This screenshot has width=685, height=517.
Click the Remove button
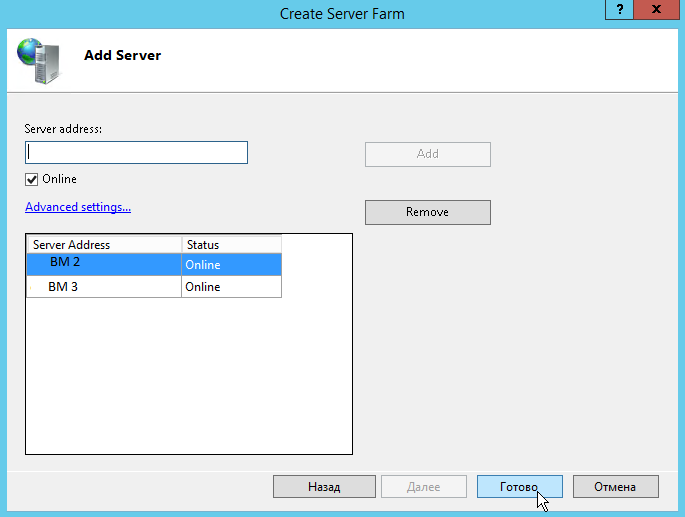click(x=427, y=212)
